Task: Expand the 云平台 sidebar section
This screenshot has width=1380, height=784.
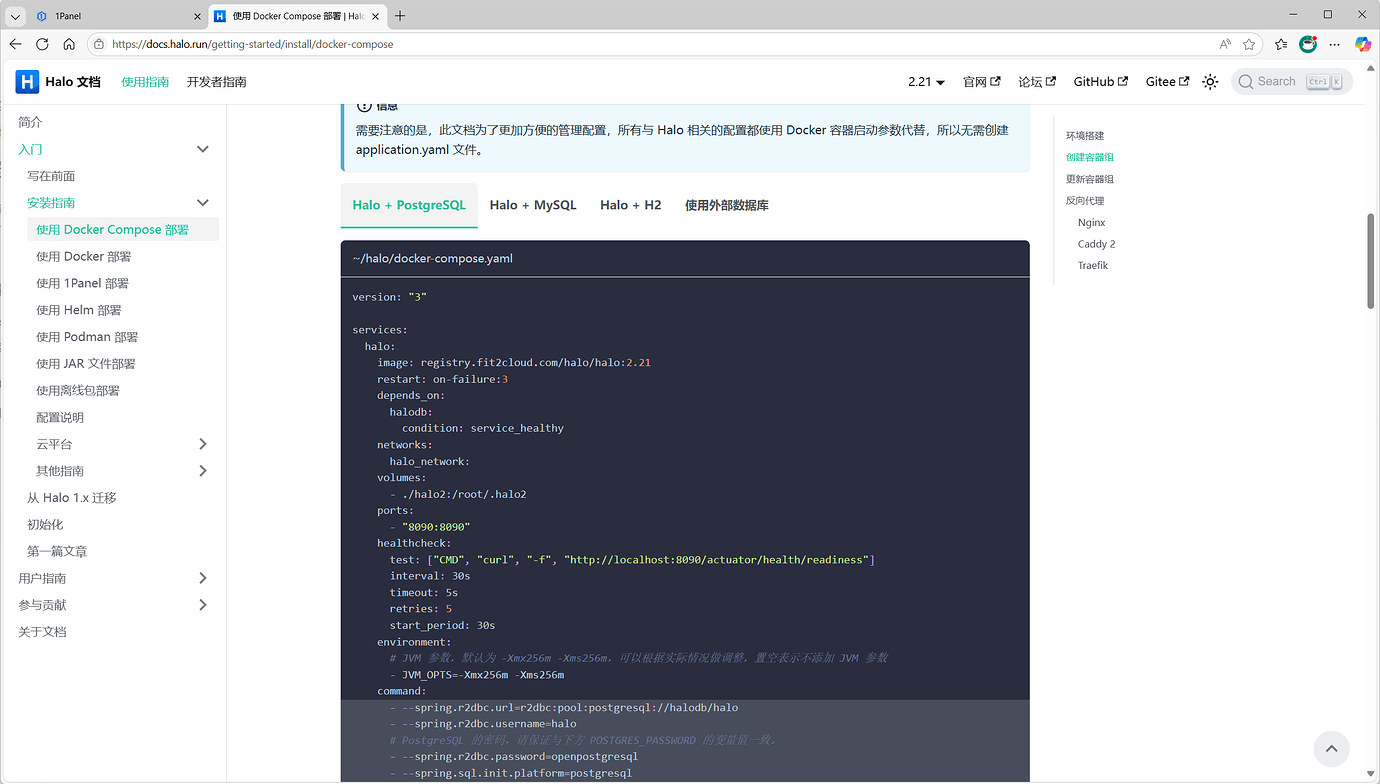Action: pos(203,443)
